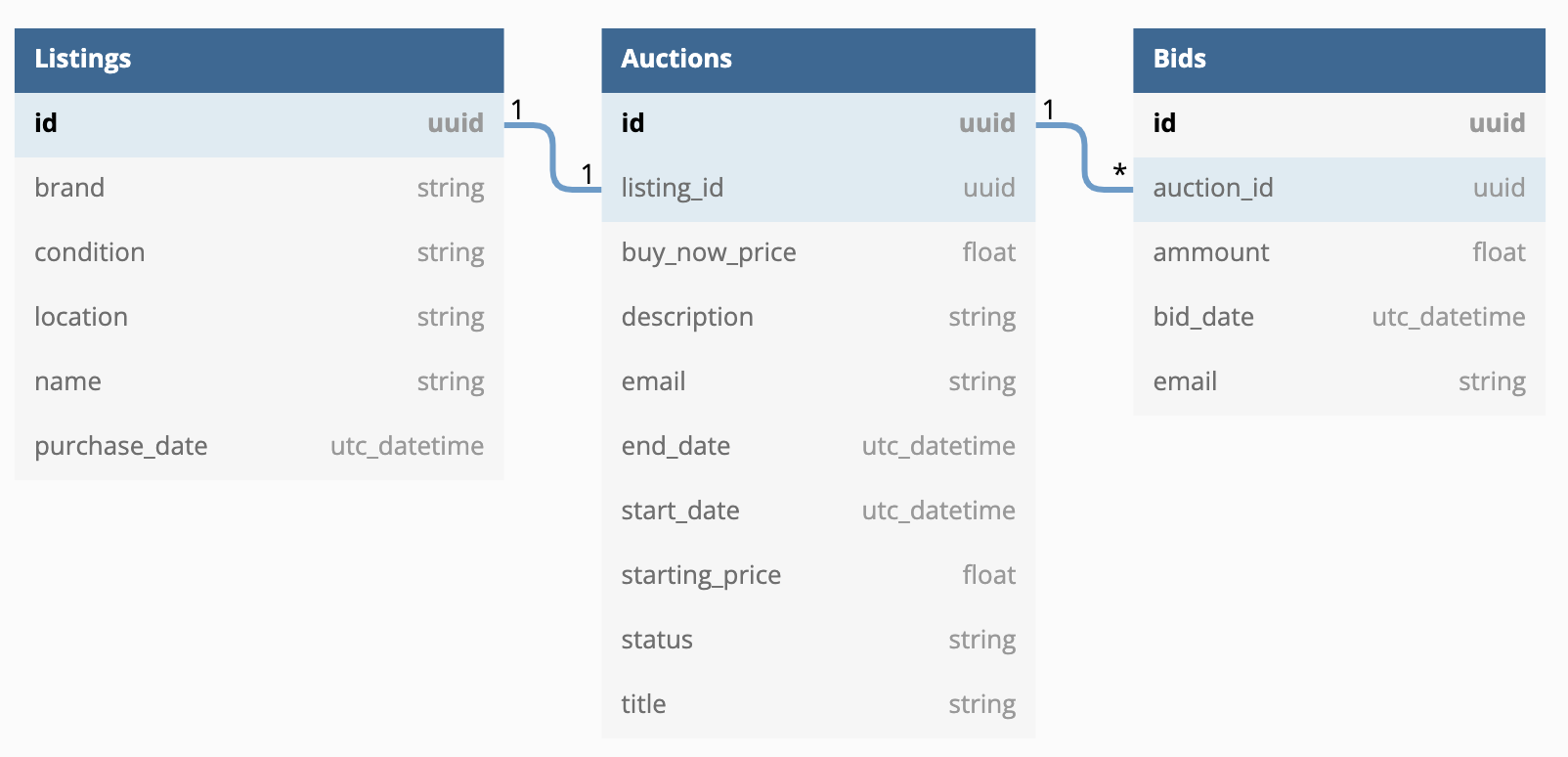The width and height of the screenshot is (1568, 757).
Task: Select the location field in Listings
Action: pos(259,318)
